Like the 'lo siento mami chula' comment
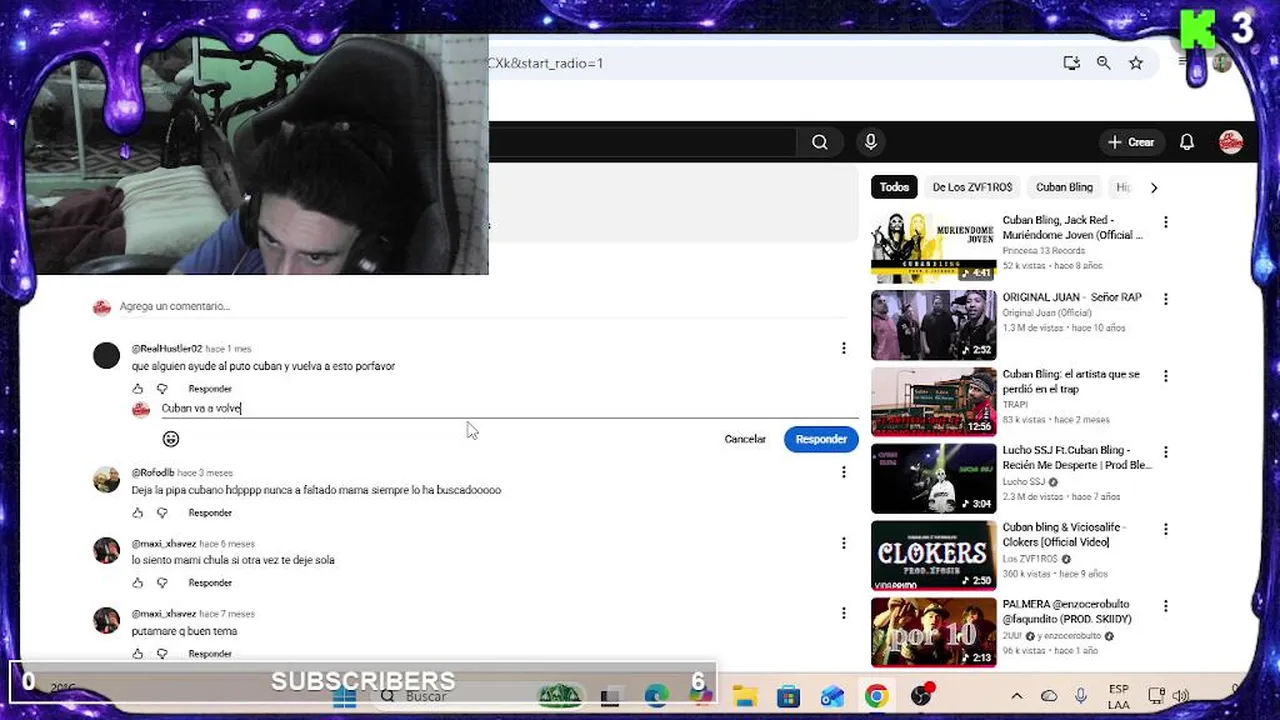The width and height of the screenshot is (1280, 720). tap(138, 583)
